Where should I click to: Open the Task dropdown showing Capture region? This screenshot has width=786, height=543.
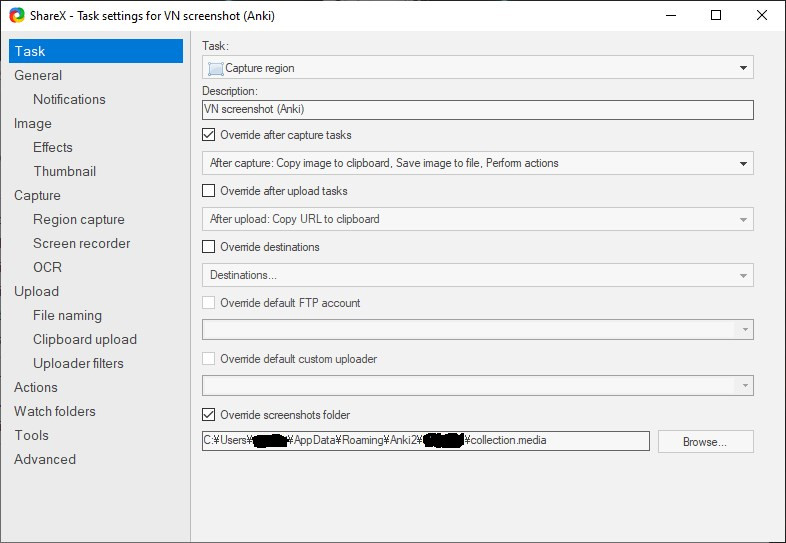click(478, 68)
